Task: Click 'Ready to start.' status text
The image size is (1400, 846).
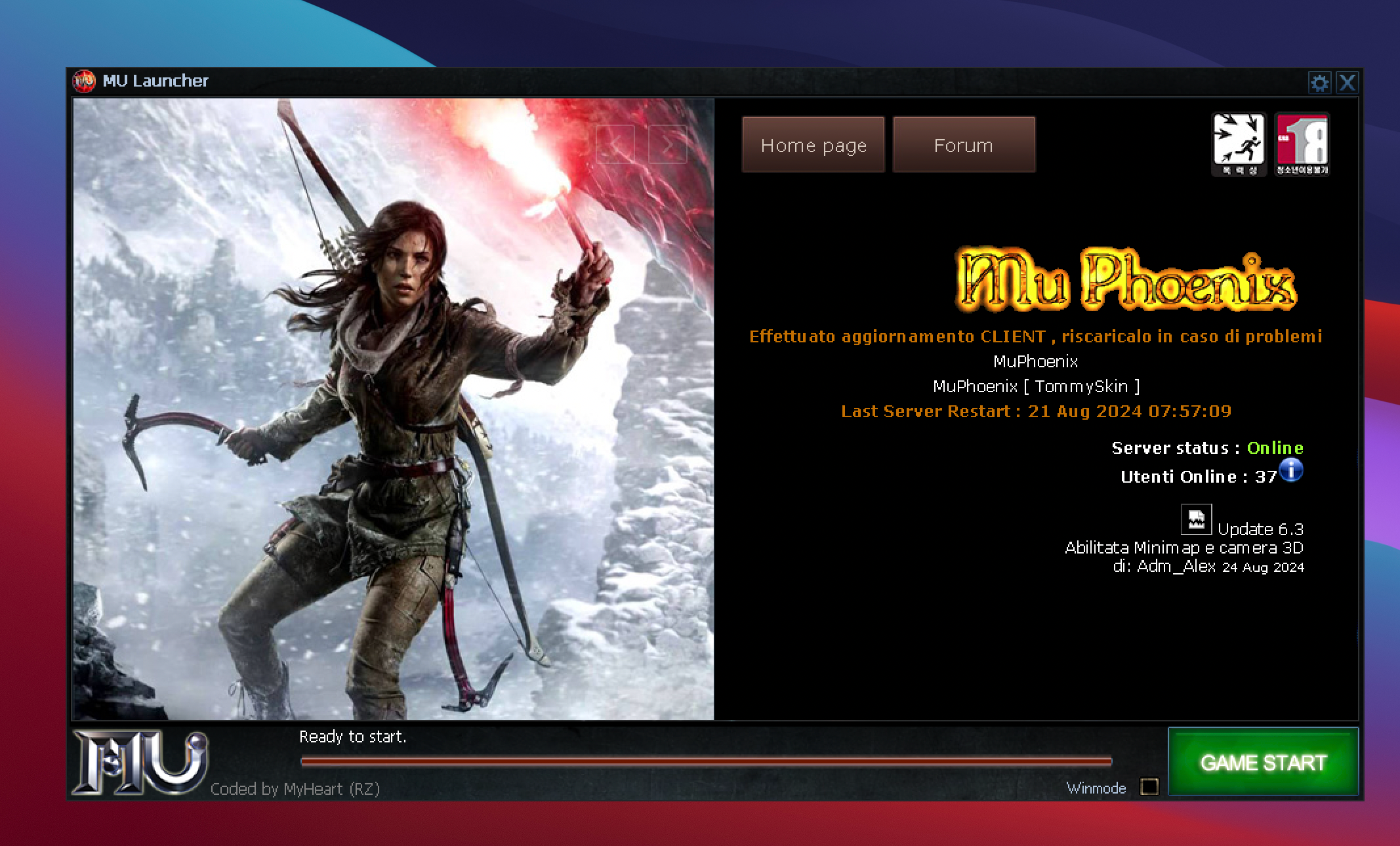Action: coord(353,737)
